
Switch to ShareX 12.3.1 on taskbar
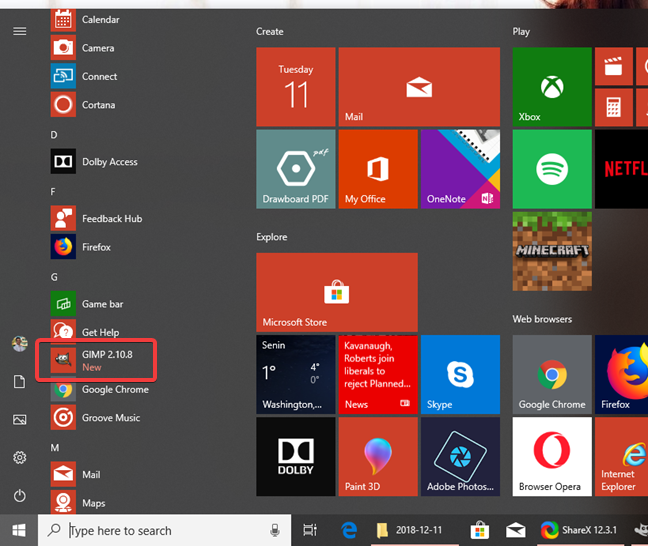pyautogui.click(x=579, y=530)
